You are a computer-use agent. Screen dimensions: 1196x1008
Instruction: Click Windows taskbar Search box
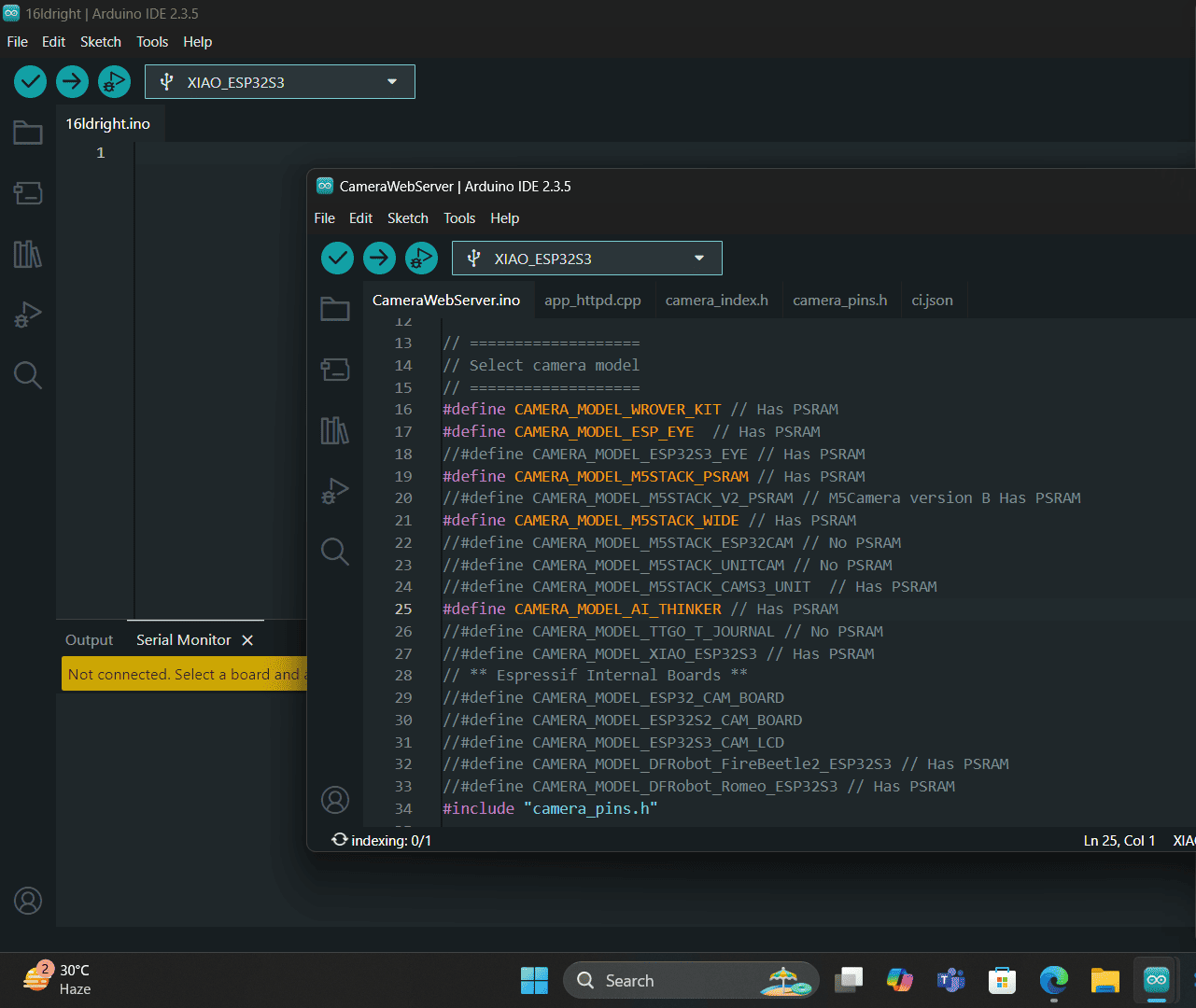click(x=691, y=980)
